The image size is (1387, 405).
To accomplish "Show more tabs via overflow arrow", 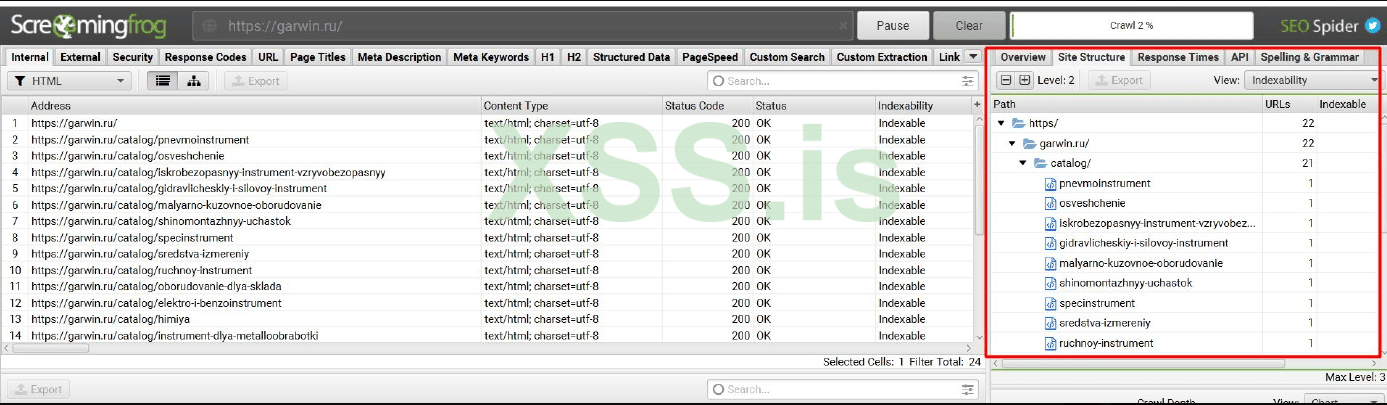I will tap(974, 57).
